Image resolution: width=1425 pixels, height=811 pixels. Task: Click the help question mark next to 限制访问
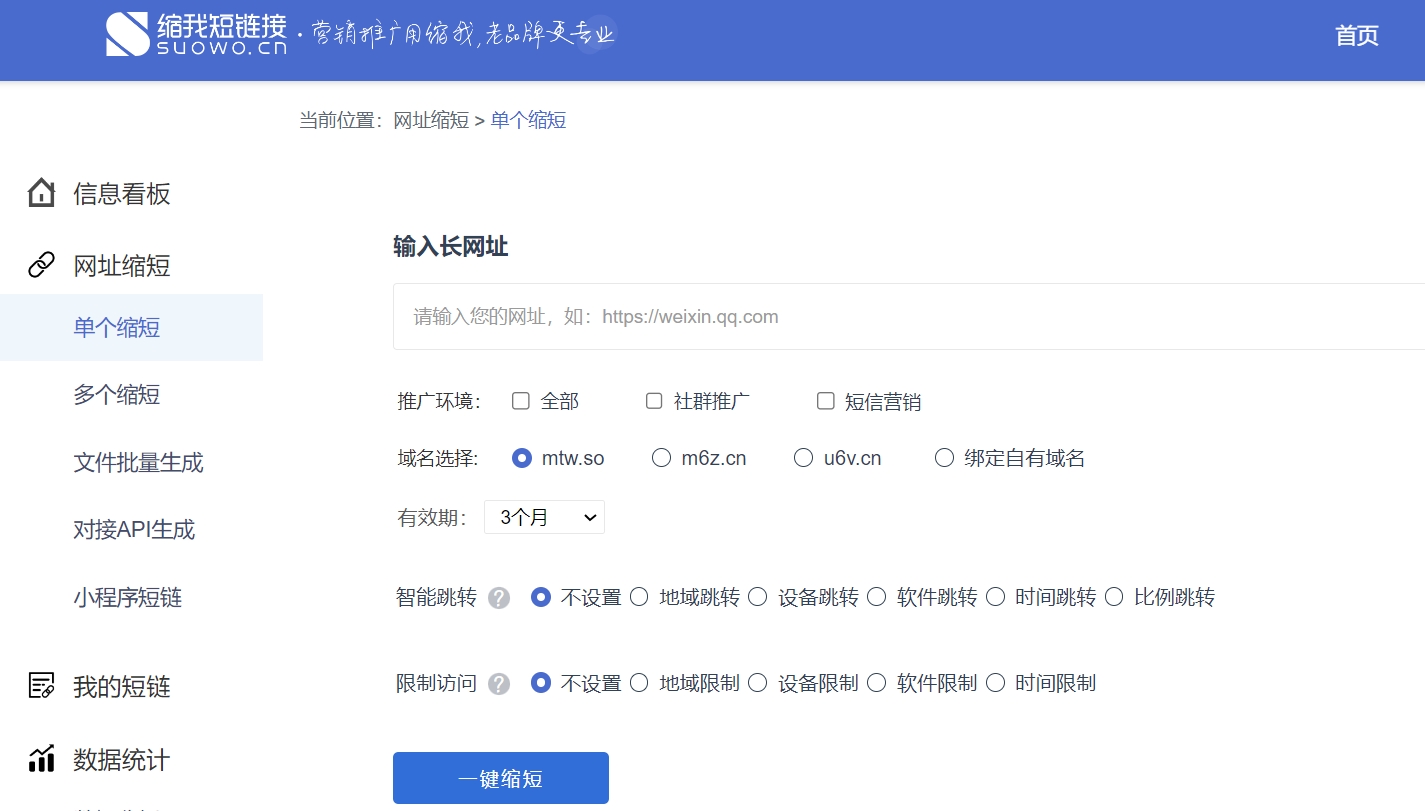point(499,684)
